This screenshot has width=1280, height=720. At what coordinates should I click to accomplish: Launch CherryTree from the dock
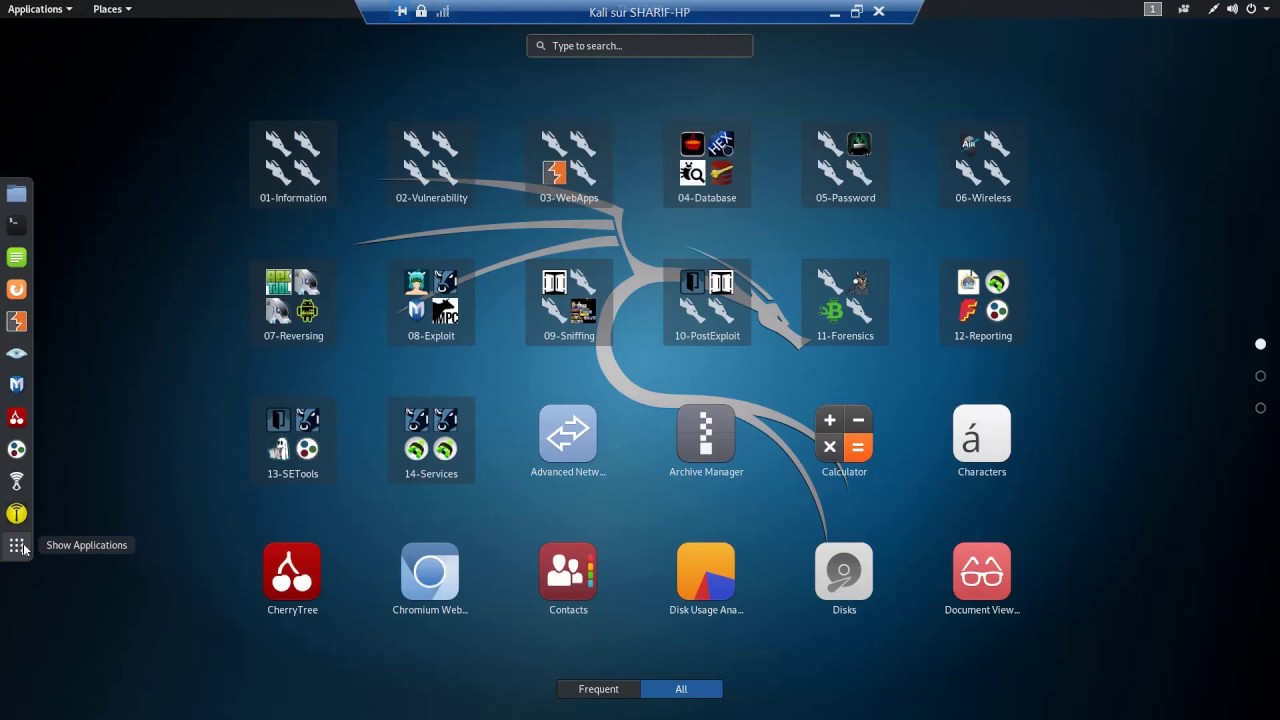pos(17,417)
